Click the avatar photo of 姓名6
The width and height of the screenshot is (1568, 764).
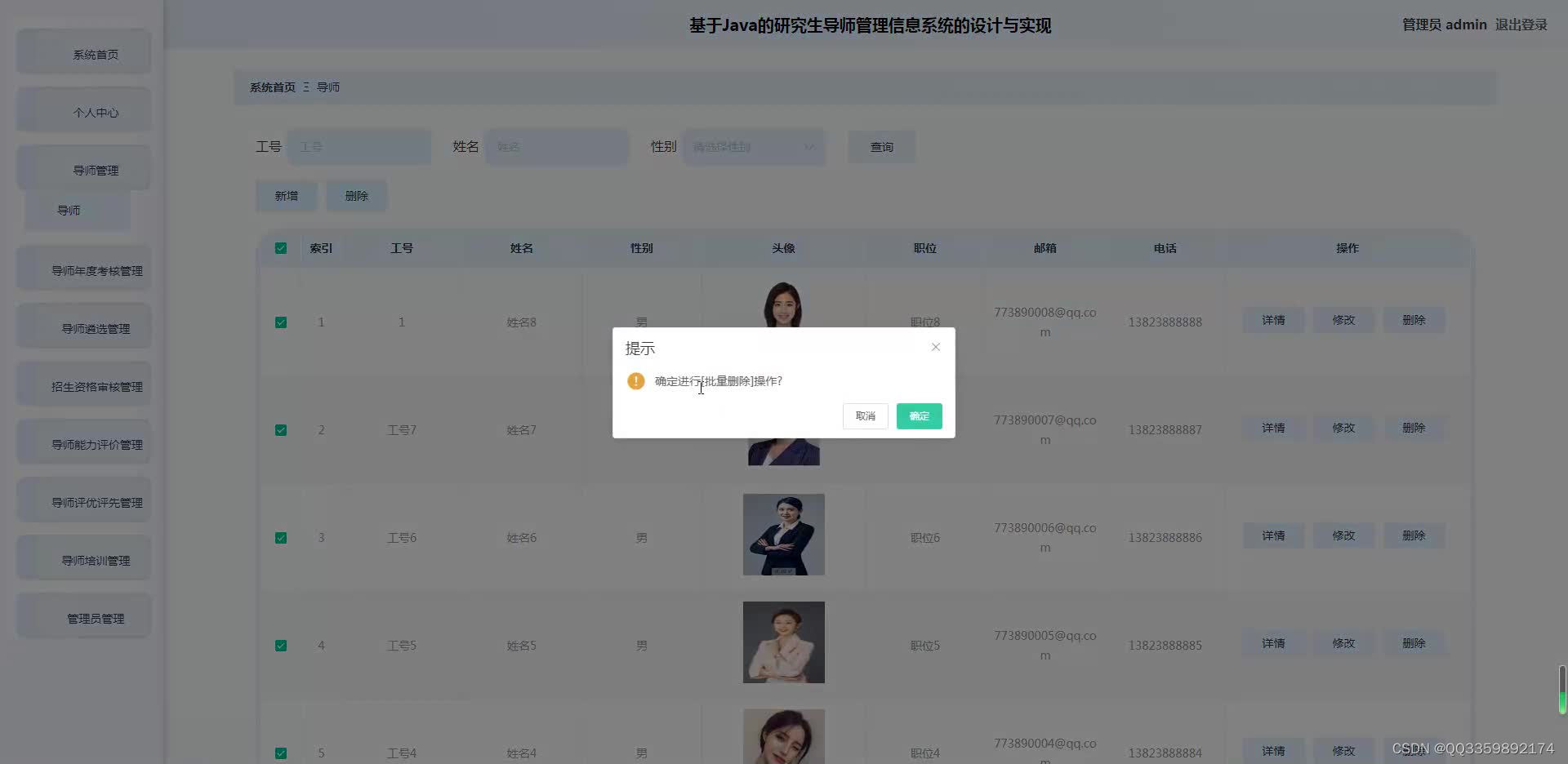click(783, 535)
